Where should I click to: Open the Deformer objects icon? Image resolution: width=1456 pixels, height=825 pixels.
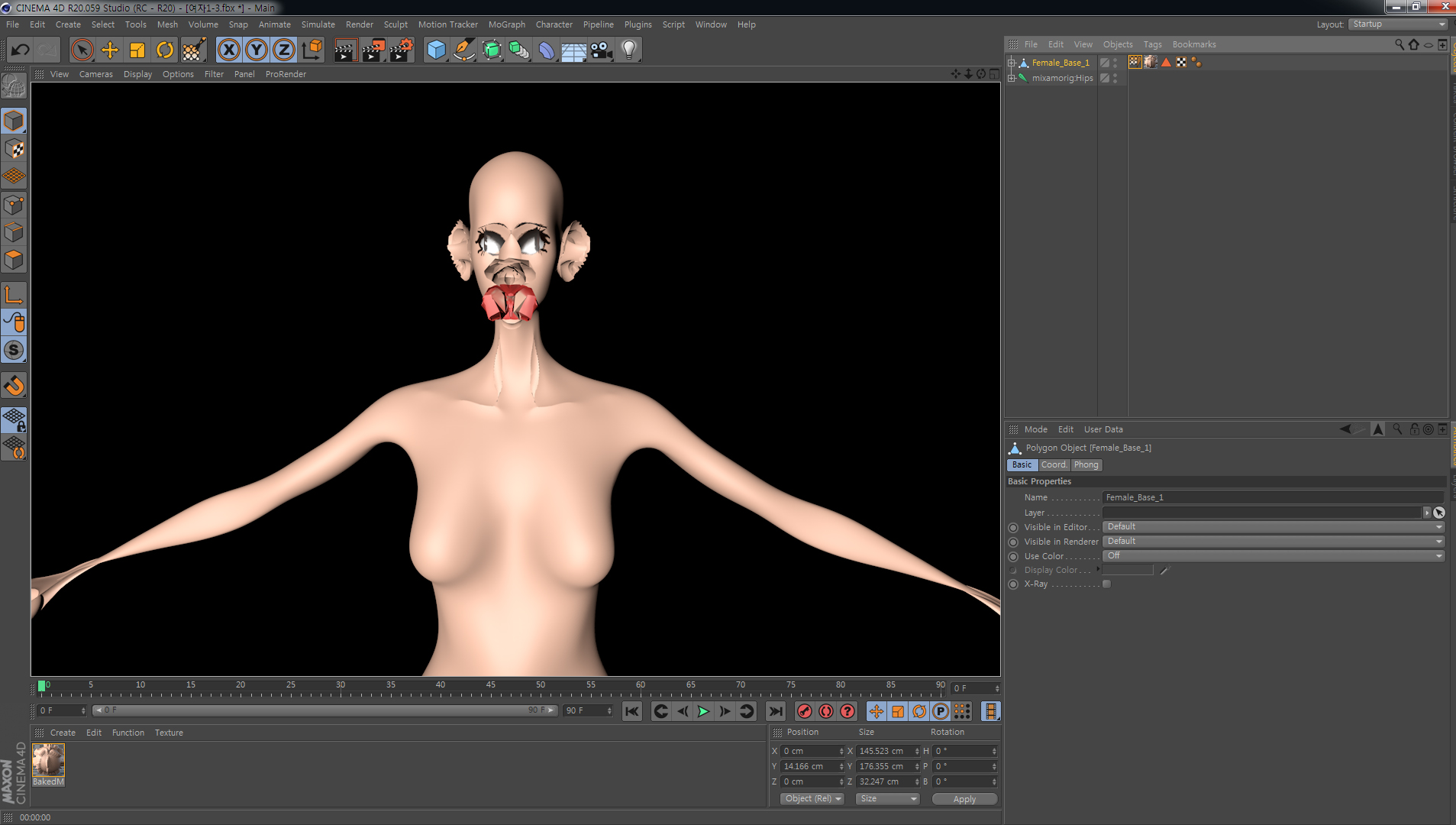547,50
